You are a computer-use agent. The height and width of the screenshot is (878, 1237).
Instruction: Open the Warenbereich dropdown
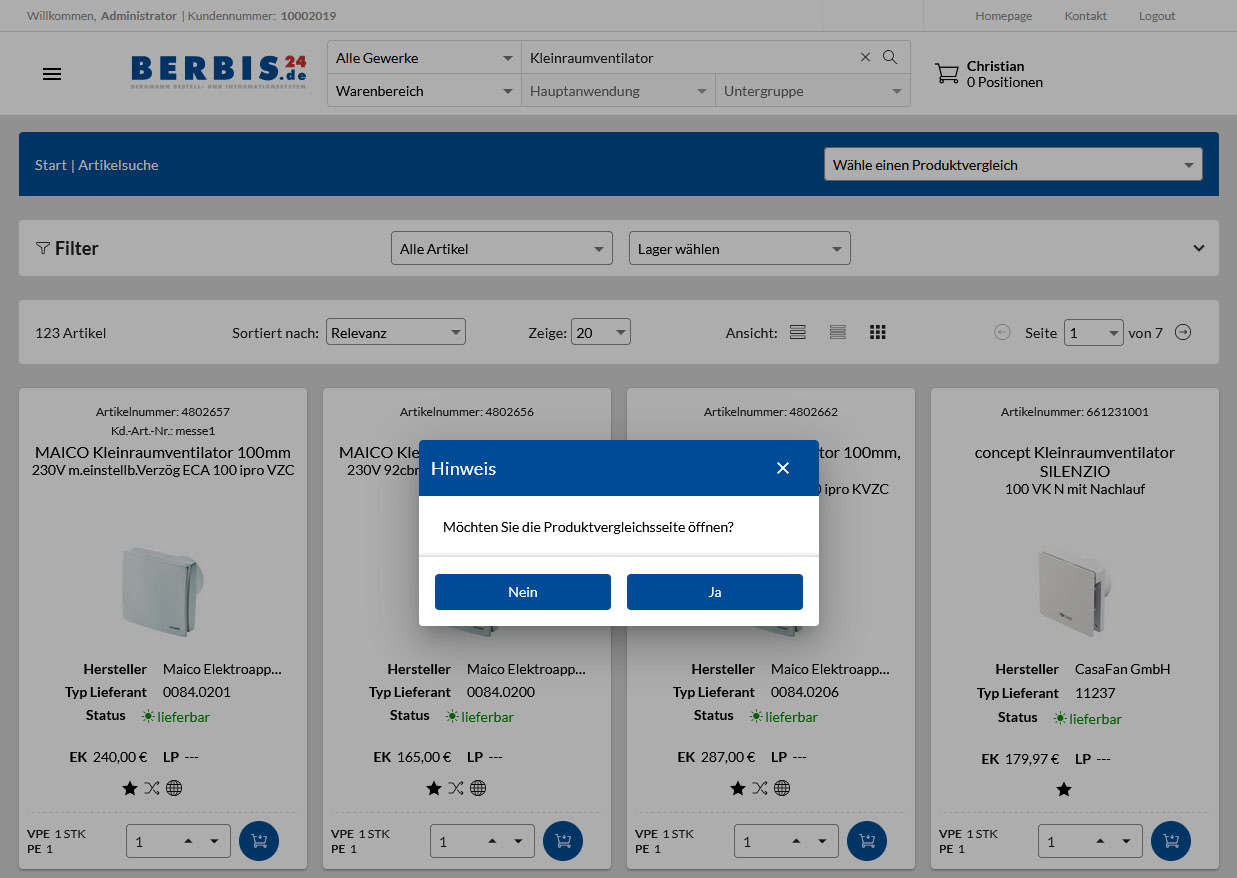click(x=424, y=91)
